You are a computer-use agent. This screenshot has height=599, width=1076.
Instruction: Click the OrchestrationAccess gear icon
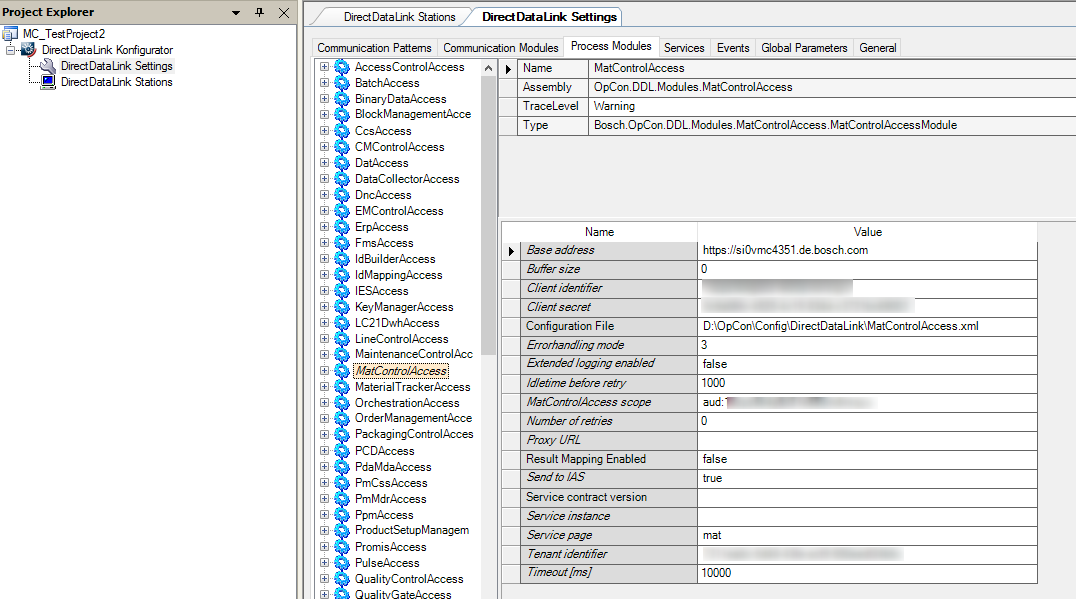pyautogui.click(x=341, y=403)
